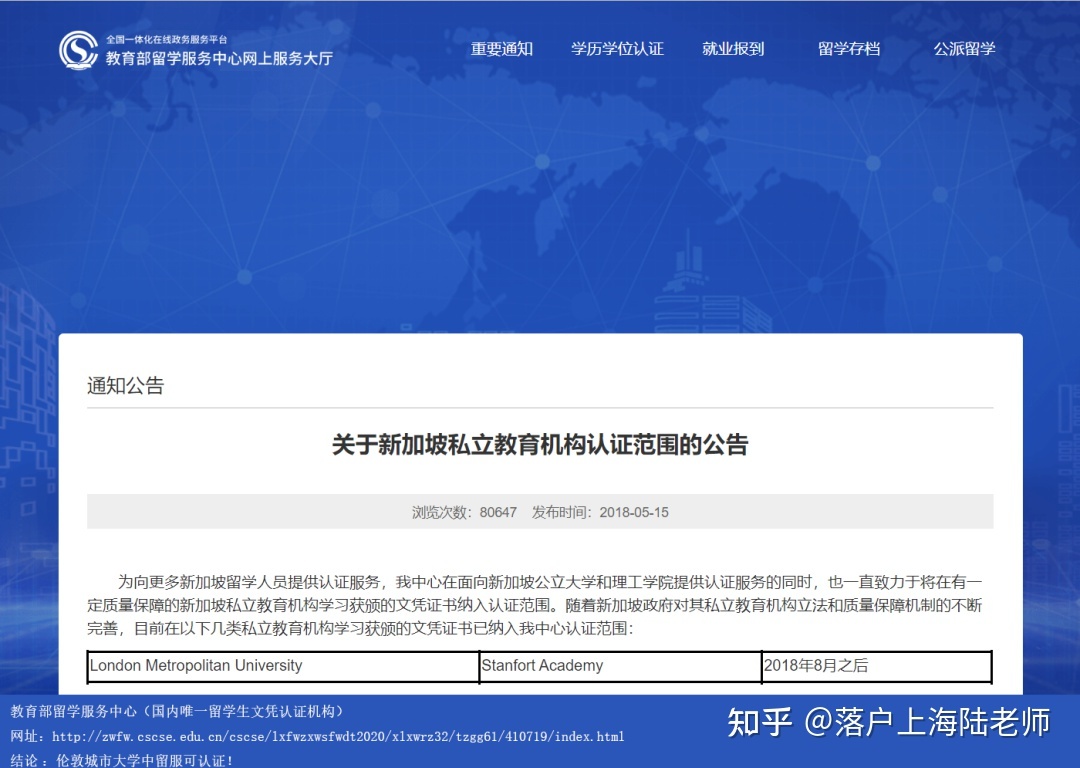Click the footer line 教育部留学服务中心（国内唯一留学生文凭认证机构）

(177, 712)
